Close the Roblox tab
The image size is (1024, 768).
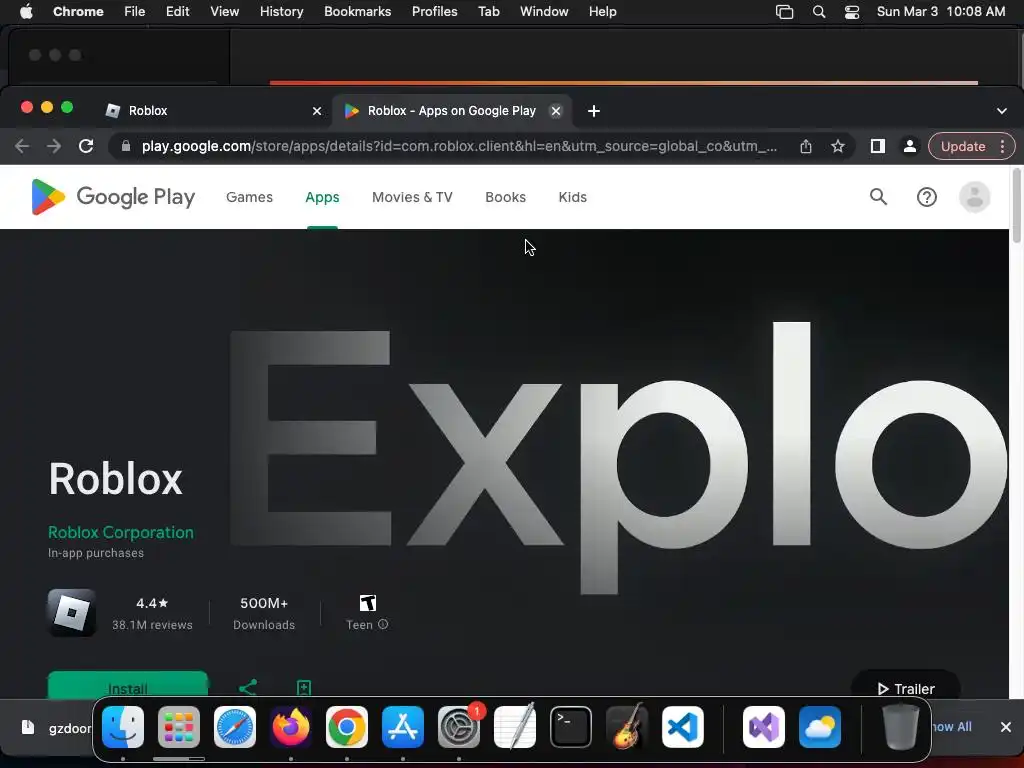(x=317, y=111)
